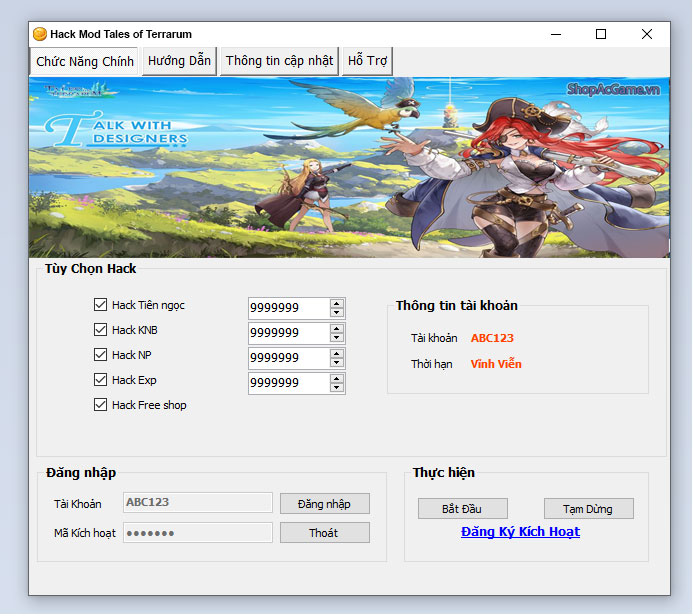693x616 pixels.
Task: Maximize the Hack Mod window
Action: click(x=601, y=34)
